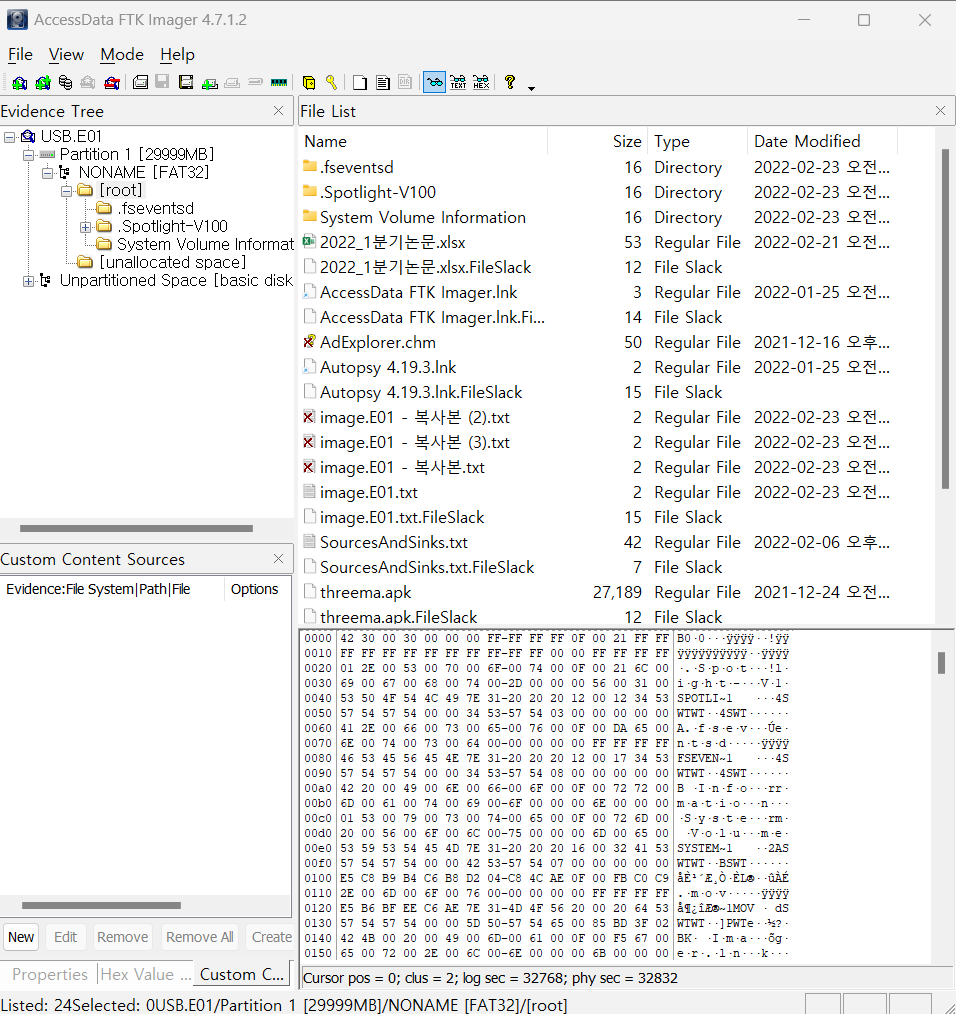Image resolution: width=956 pixels, height=1014 pixels.
Task: Close the File List pane
Action: click(x=940, y=111)
